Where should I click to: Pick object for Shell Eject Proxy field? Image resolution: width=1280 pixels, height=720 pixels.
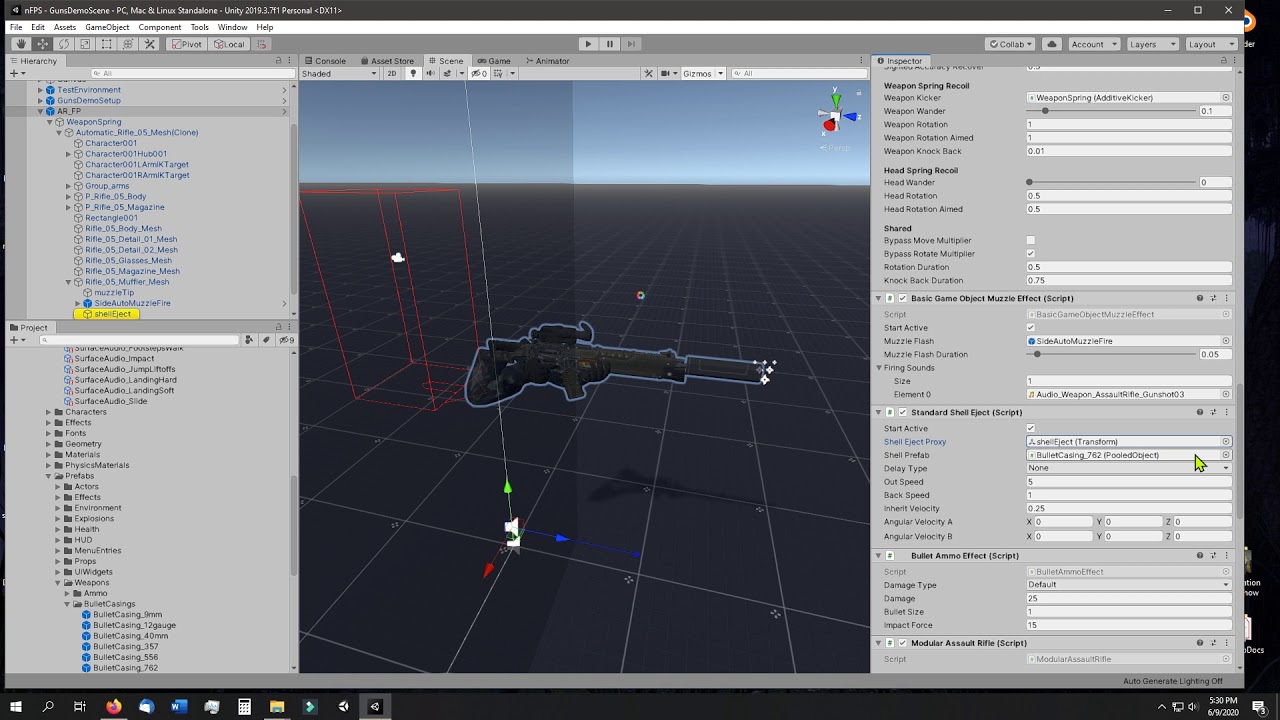[1226, 441]
